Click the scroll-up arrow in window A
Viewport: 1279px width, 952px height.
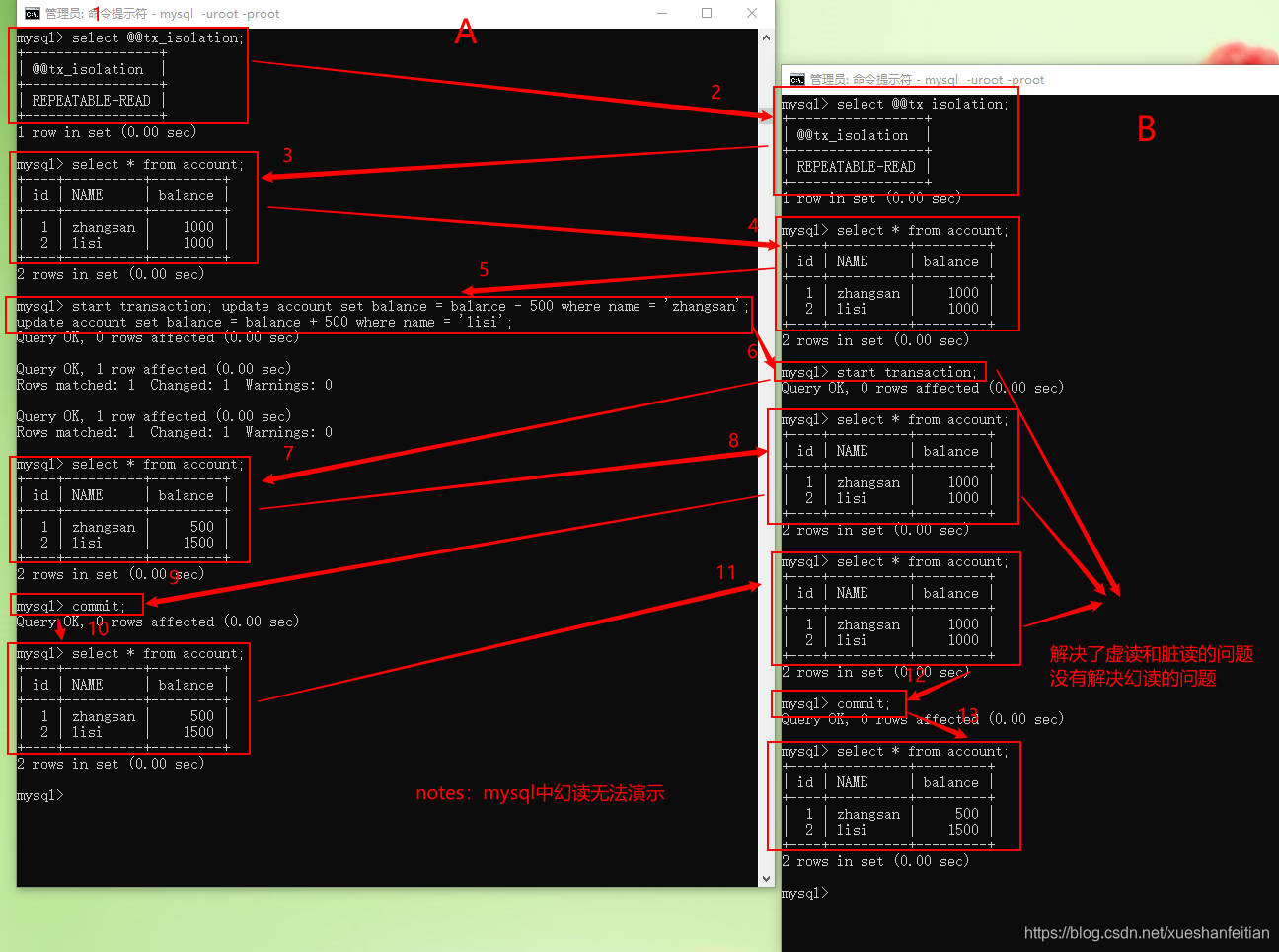tap(766, 37)
